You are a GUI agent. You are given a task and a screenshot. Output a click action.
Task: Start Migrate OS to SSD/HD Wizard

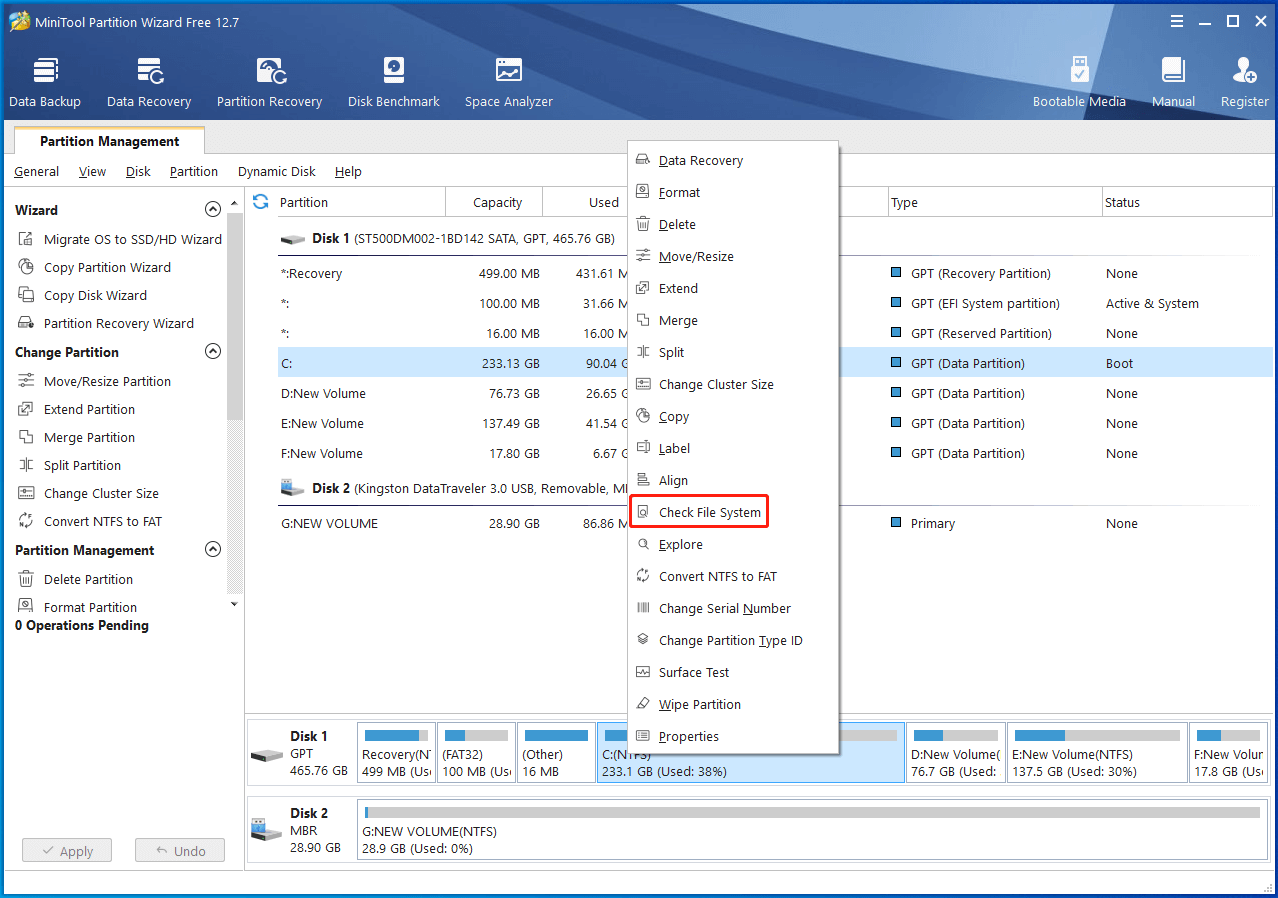(x=120, y=239)
